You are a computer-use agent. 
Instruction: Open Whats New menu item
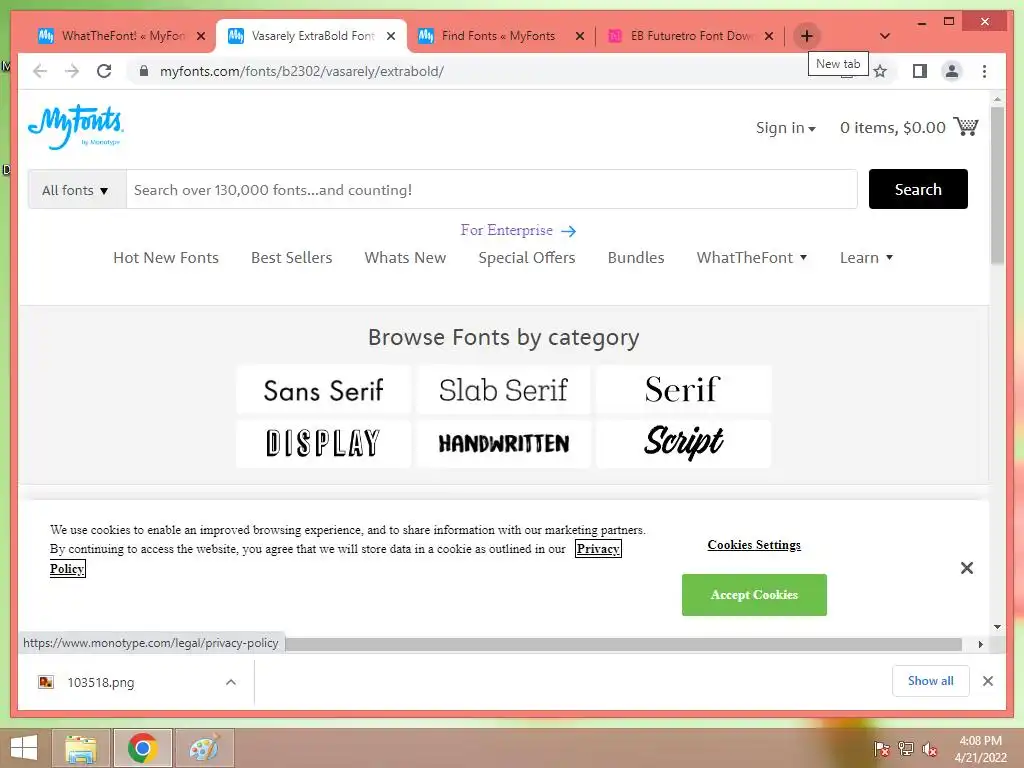pyautogui.click(x=405, y=258)
